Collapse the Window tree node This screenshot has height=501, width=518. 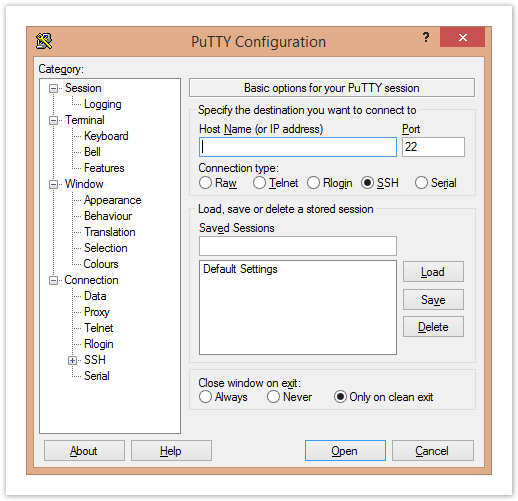pyautogui.click(x=53, y=184)
